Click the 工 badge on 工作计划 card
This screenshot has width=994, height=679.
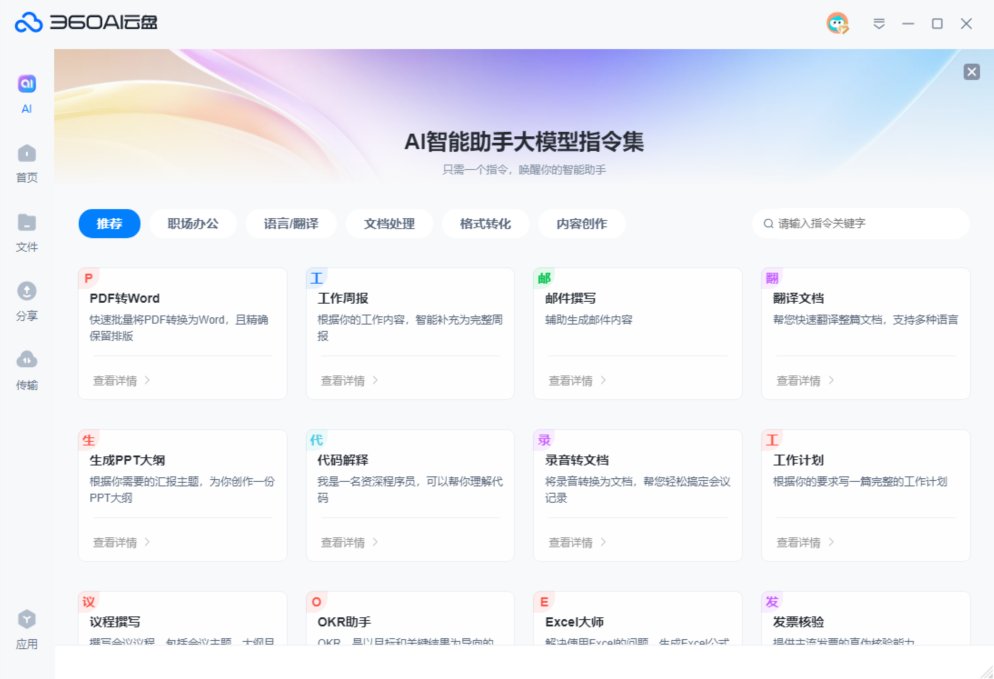pos(771,440)
